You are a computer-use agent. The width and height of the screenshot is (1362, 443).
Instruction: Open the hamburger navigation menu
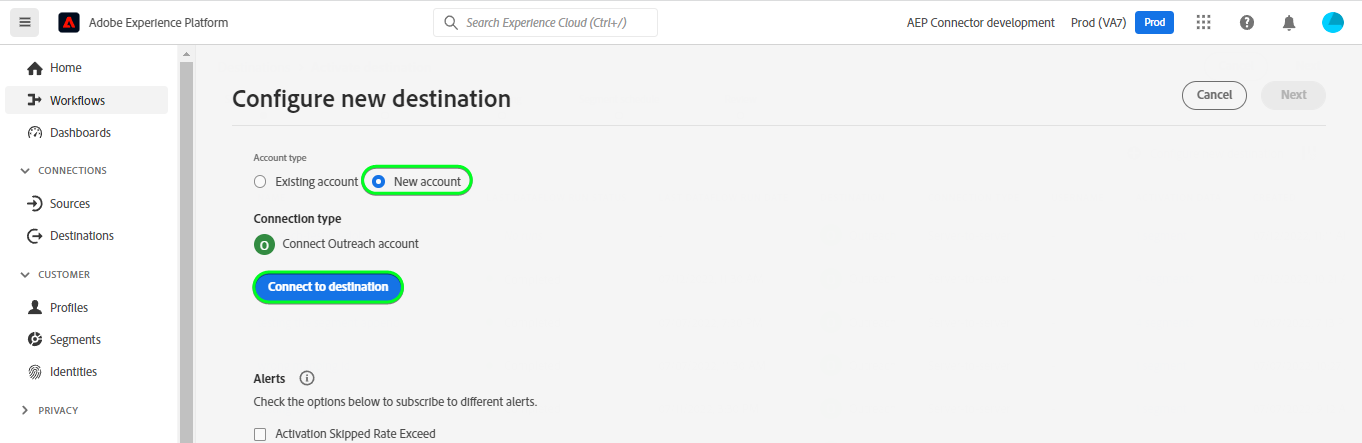tap(25, 22)
